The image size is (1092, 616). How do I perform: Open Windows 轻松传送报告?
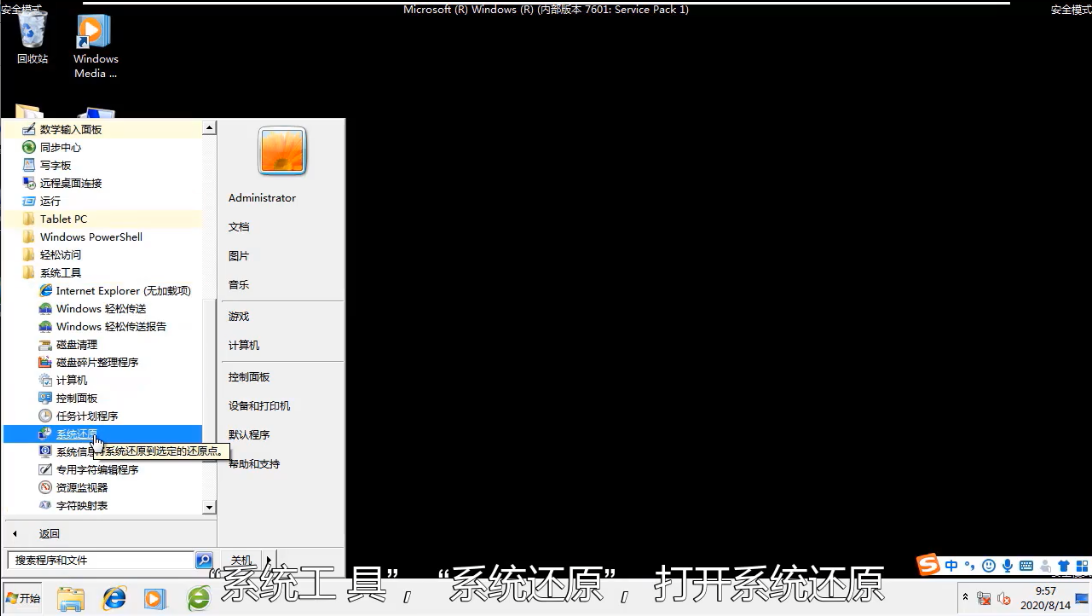tap(102, 326)
